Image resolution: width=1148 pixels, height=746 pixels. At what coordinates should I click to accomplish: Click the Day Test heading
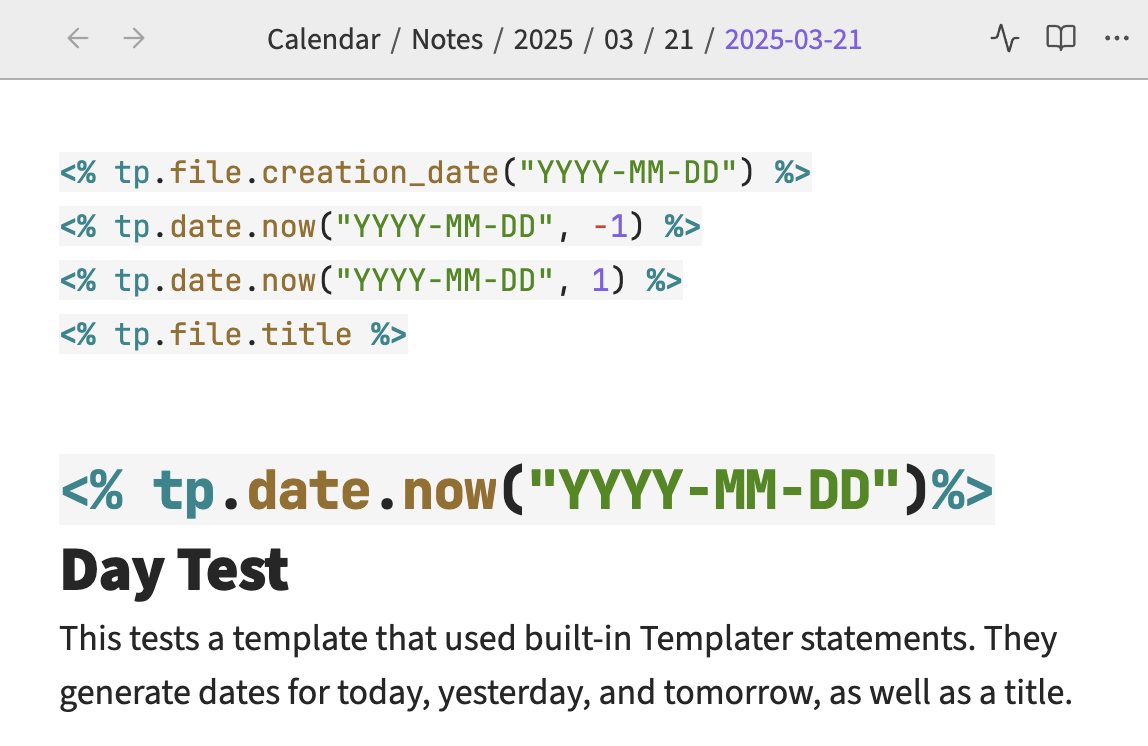coord(175,570)
